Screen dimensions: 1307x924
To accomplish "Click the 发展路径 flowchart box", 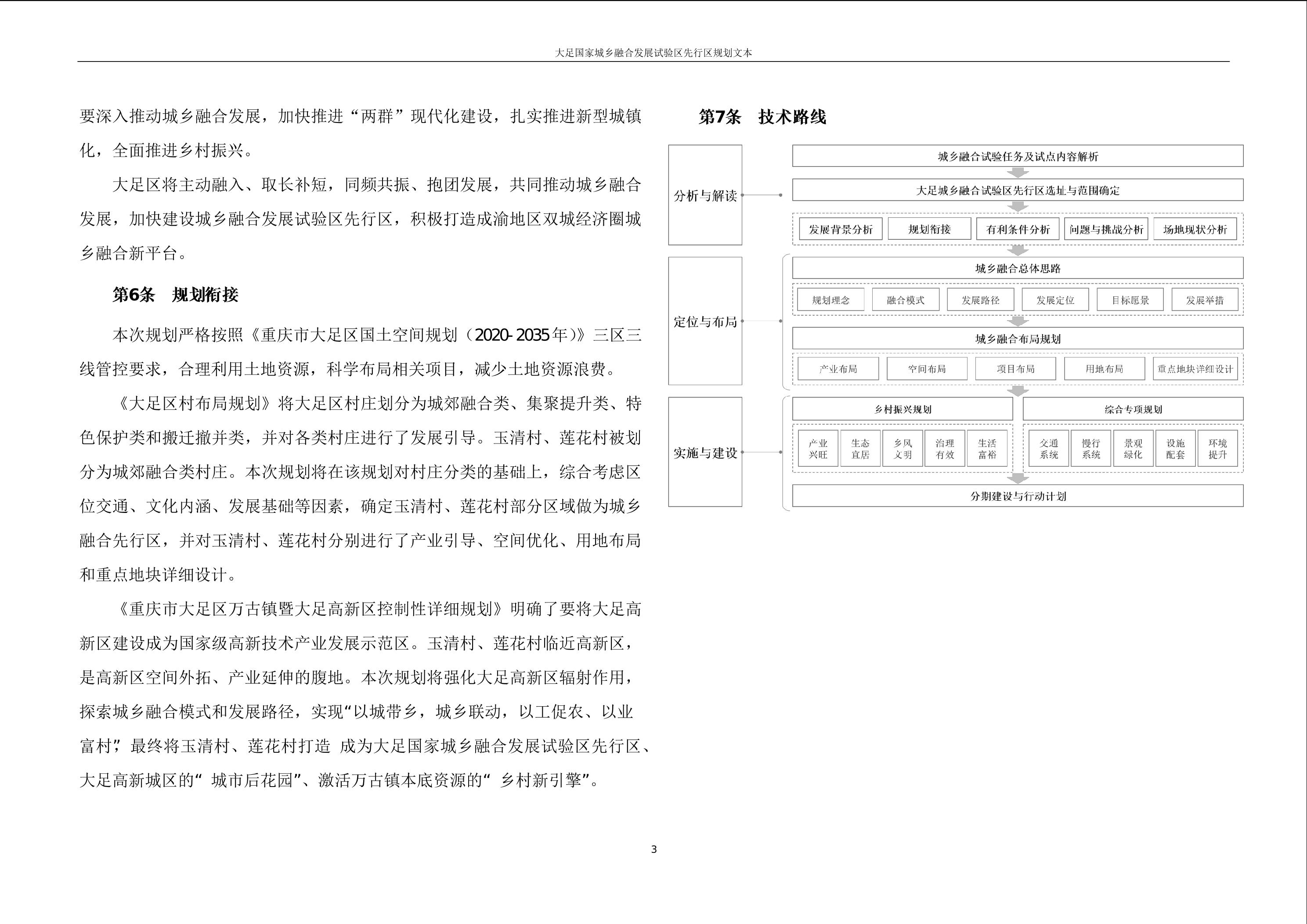I will tap(980, 300).
